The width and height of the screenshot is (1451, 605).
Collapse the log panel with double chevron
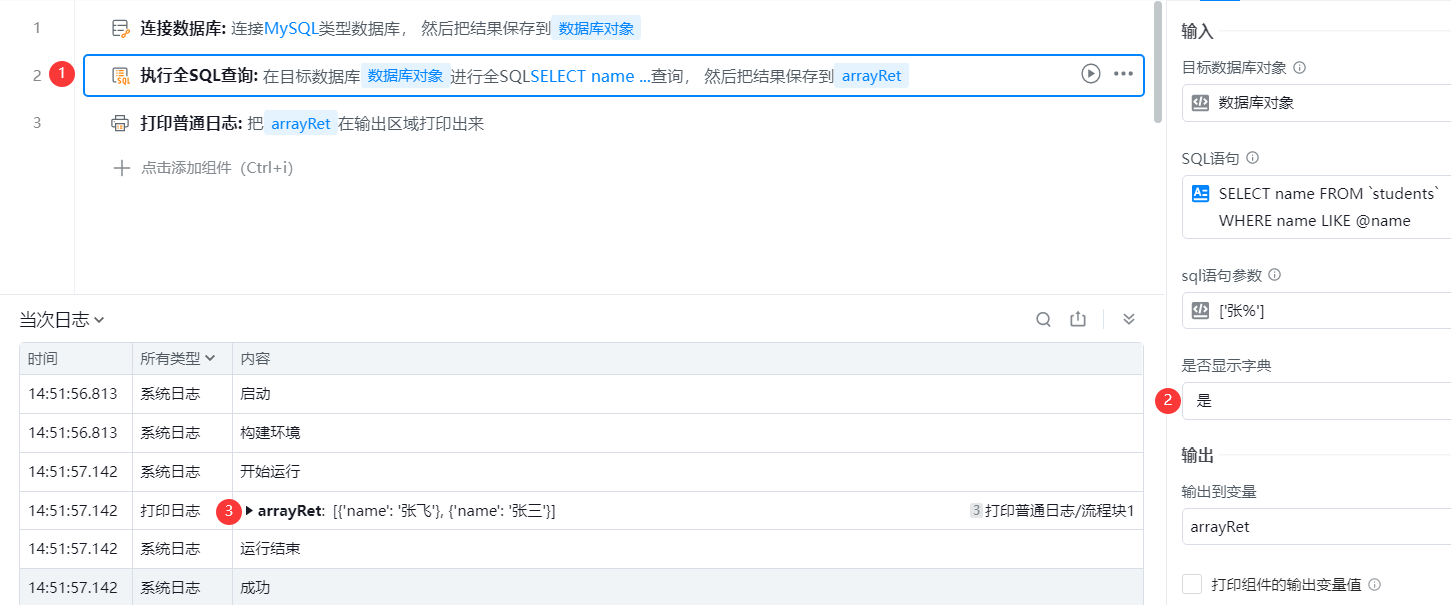click(x=1129, y=319)
